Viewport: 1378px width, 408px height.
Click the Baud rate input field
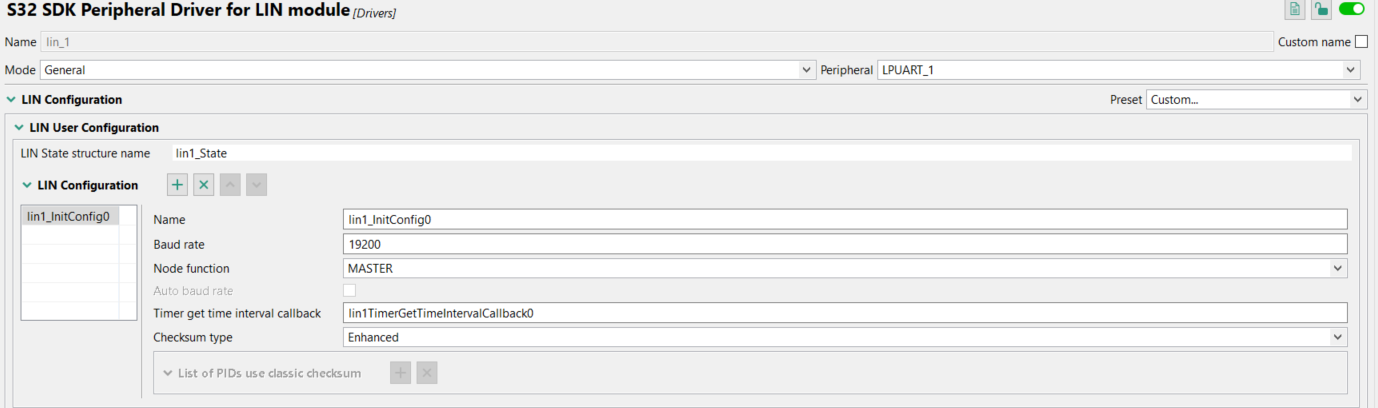tap(845, 244)
